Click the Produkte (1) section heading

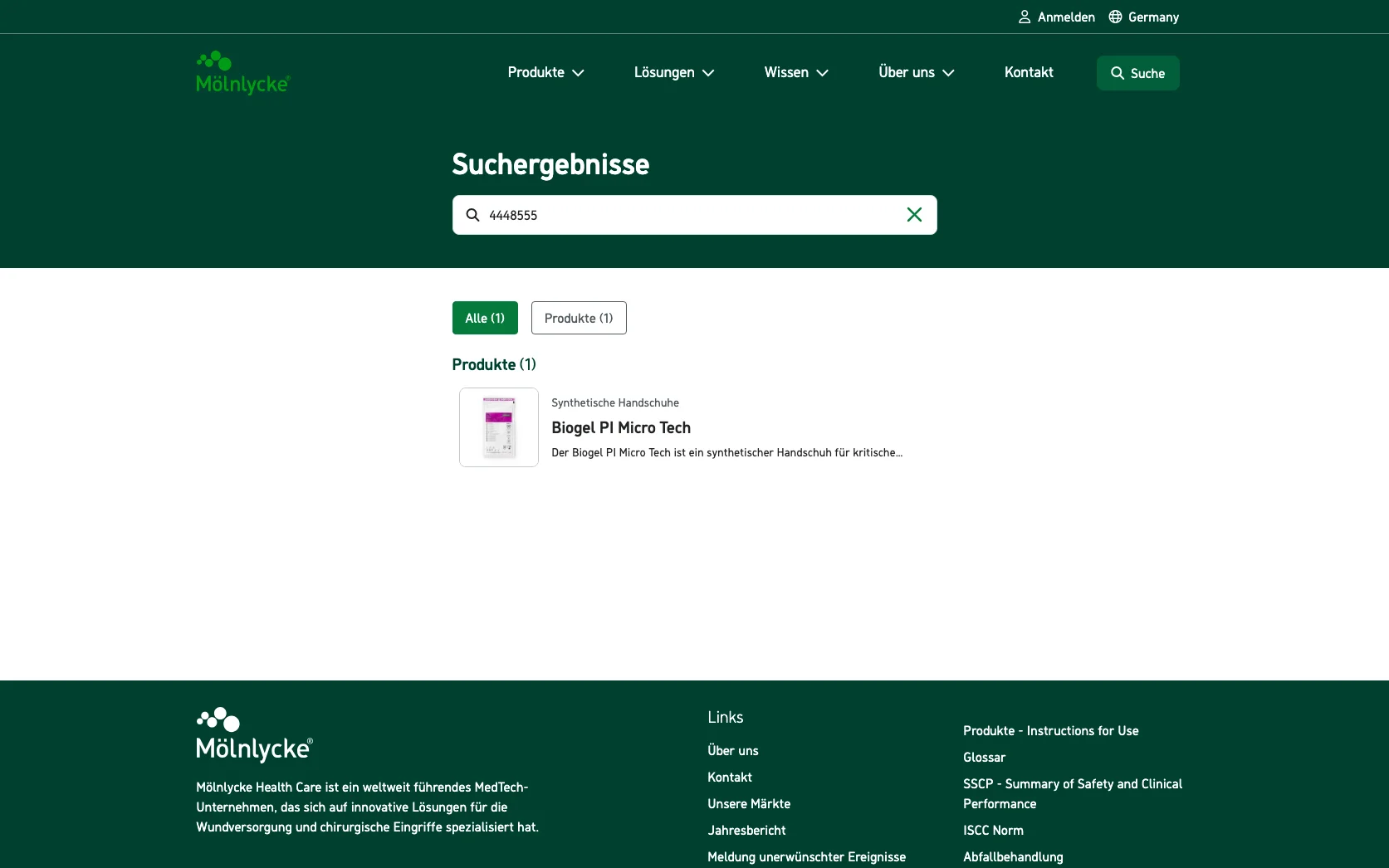[494, 364]
